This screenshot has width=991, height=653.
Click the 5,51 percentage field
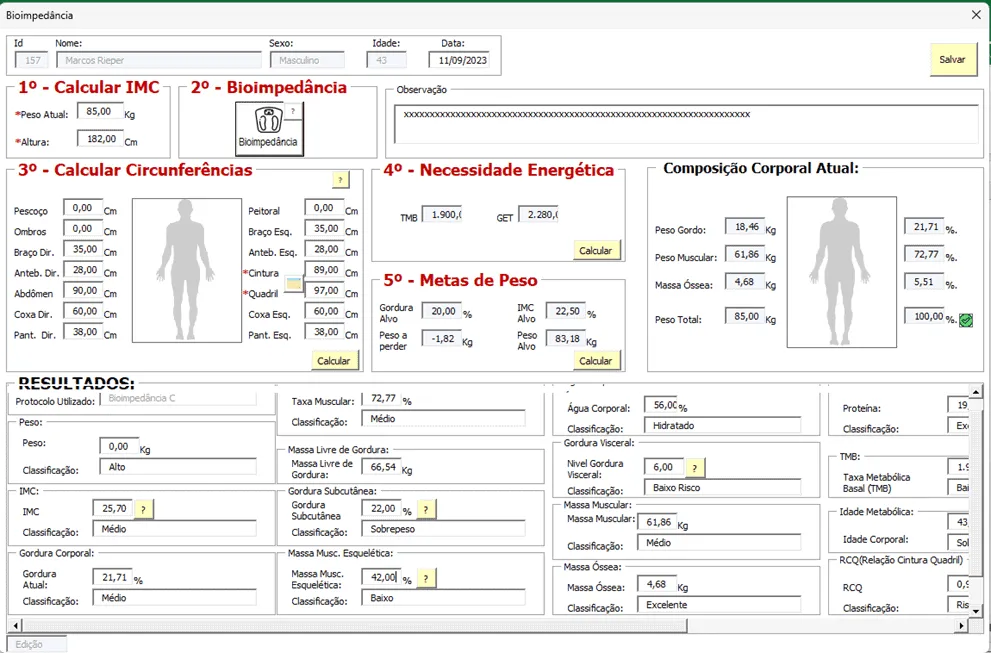click(x=924, y=282)
